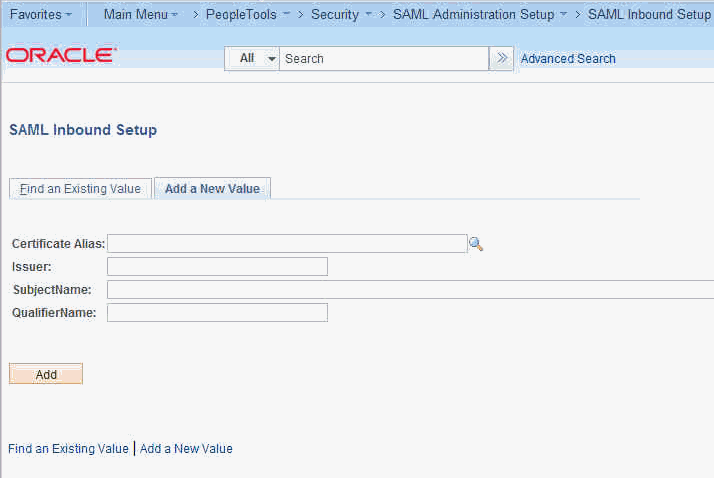The image size is (714, 478).
Task: Open Security breadcrumb menu
Action: point(341,15)
